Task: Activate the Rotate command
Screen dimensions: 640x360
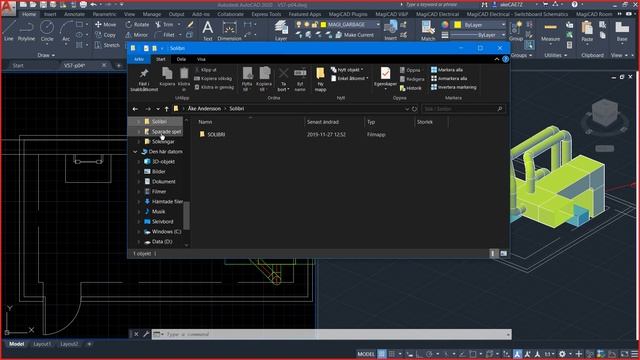Action: coord(137,24)
